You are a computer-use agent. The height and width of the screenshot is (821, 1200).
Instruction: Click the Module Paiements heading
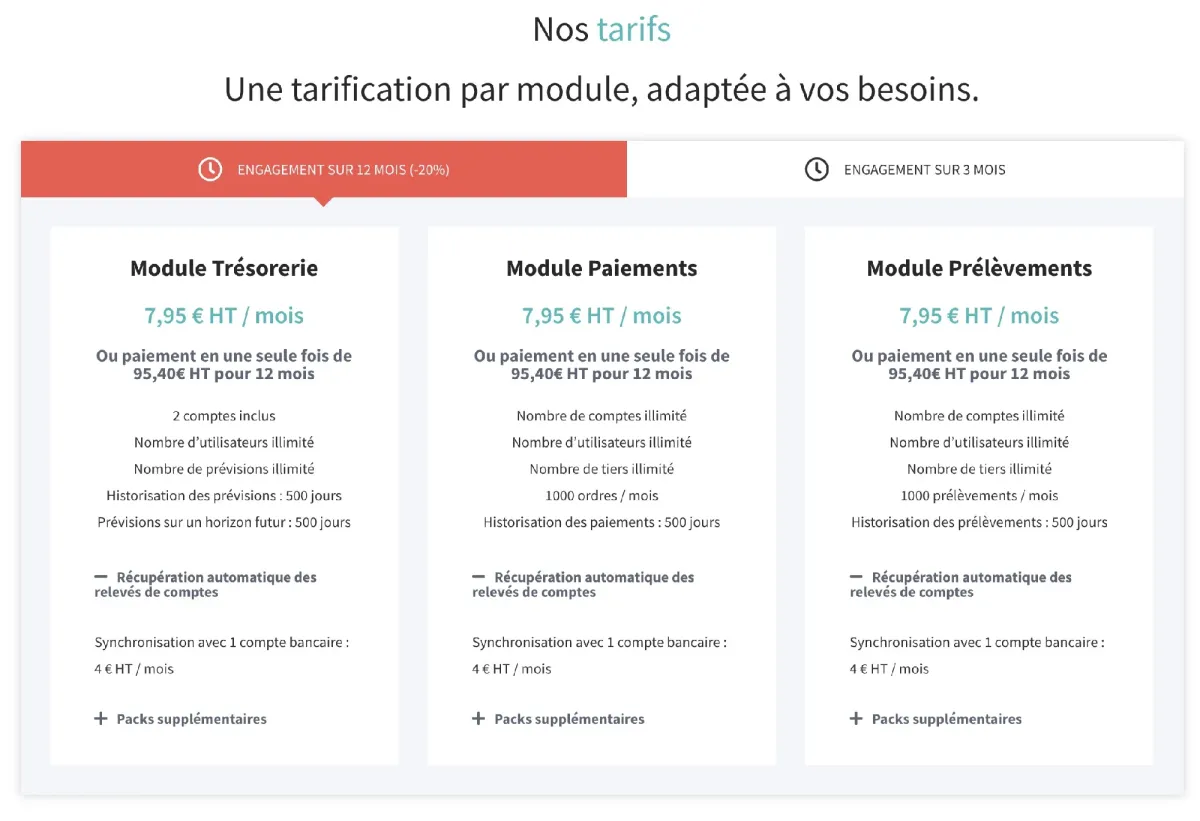[x=602, y=268]
